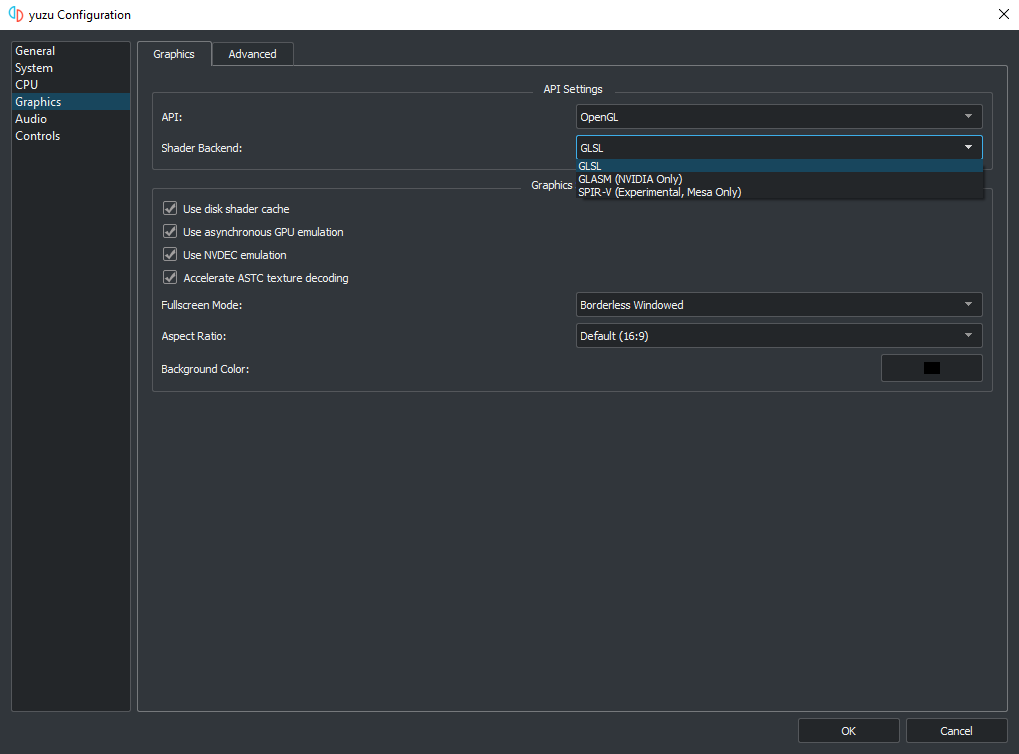The image size is (1019, 754).
Task: Close the yuzu Configuration window
Action: tap(1003, 14)
